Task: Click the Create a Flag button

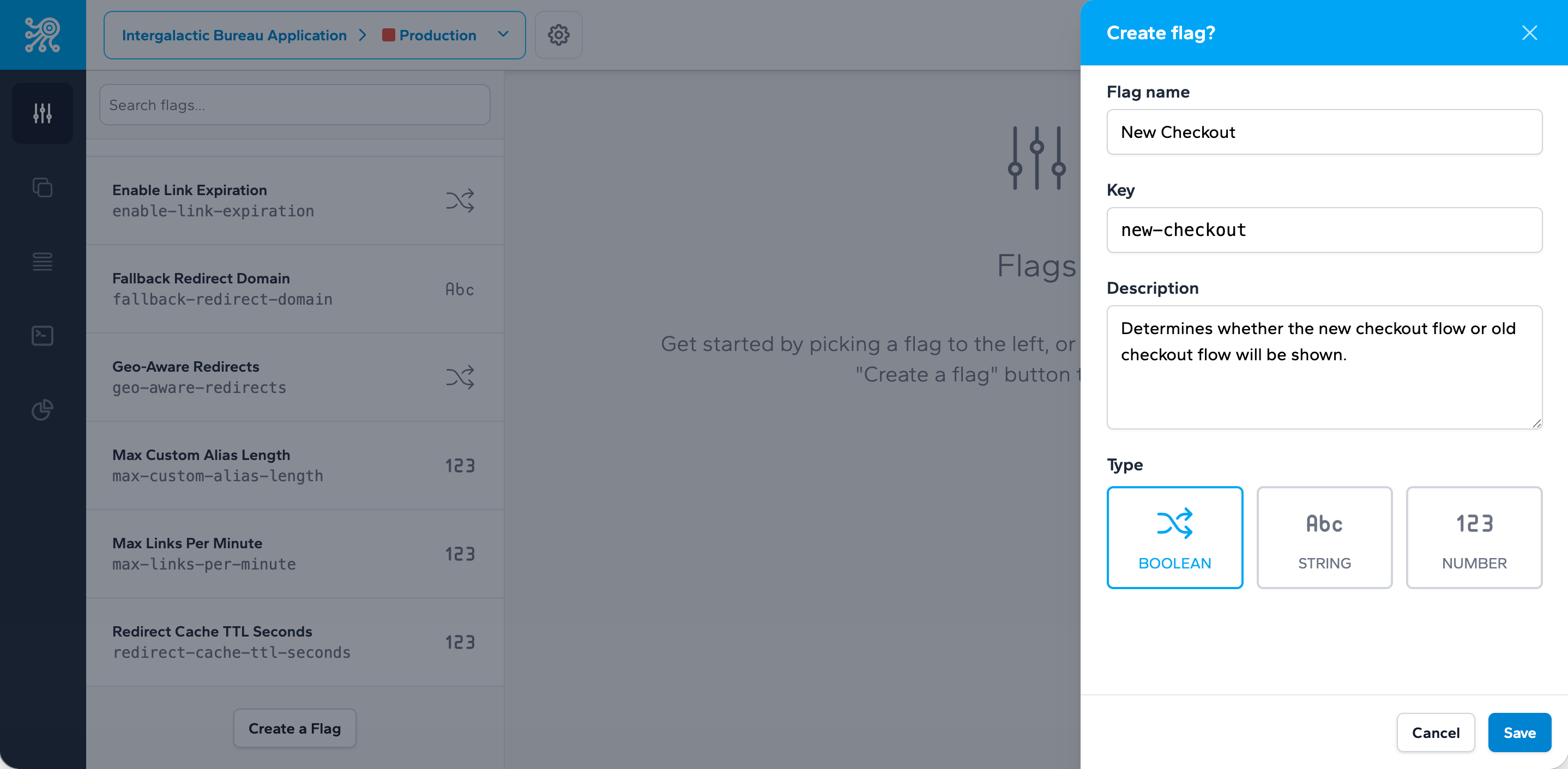Action: pyautogui.click(x=294, y=728)
